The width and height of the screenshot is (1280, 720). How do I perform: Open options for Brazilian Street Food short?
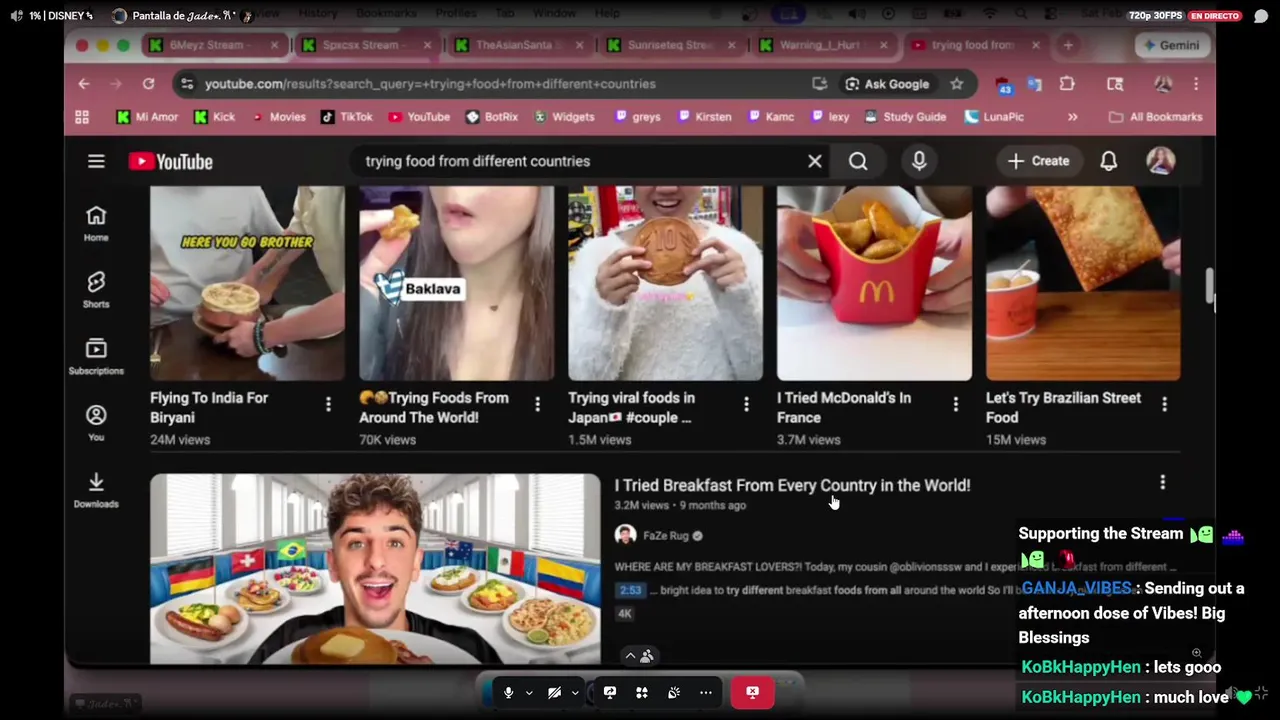coord(1164,404)
